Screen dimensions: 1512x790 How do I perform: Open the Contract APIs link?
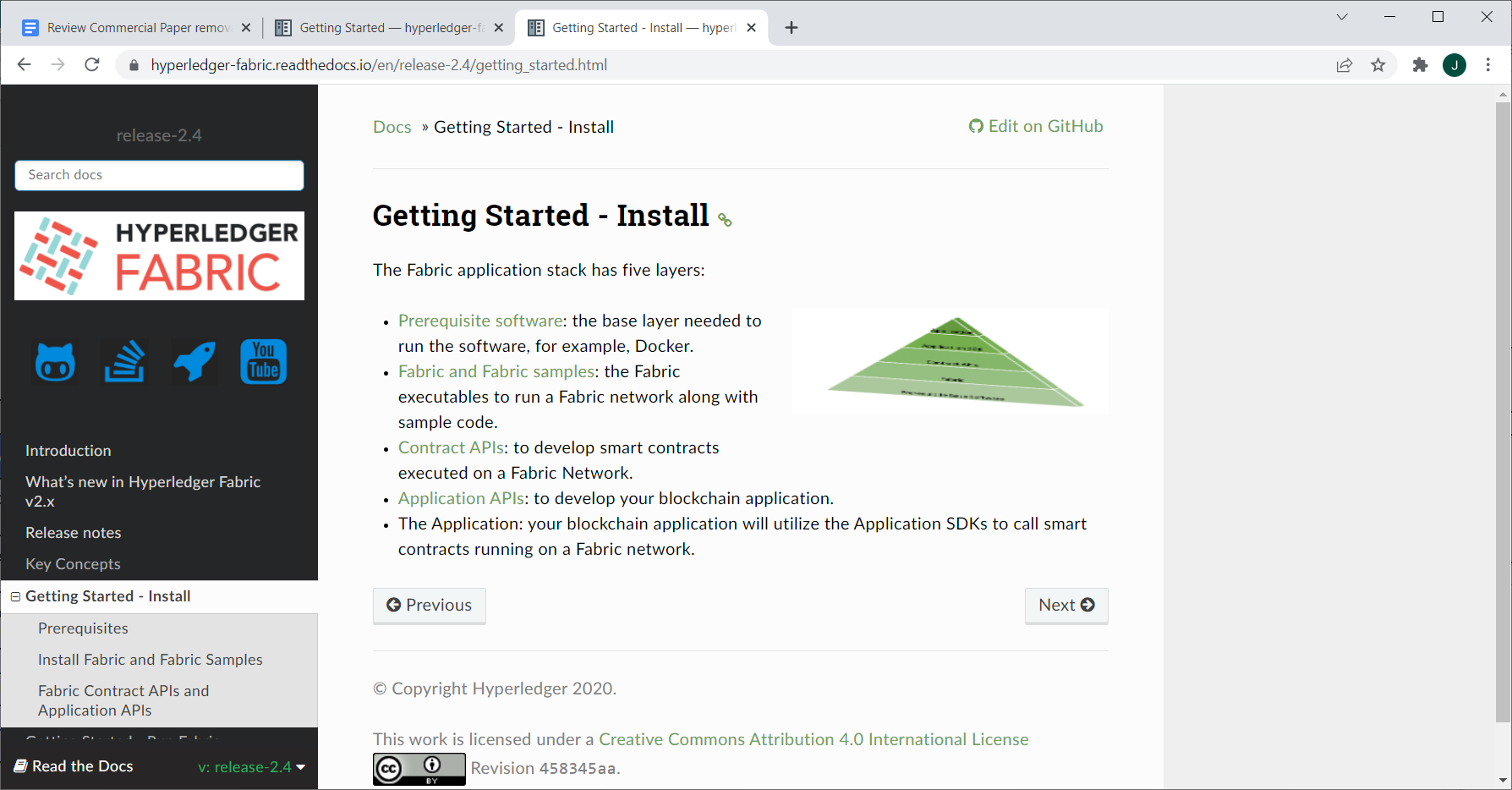tap(451, 447)
